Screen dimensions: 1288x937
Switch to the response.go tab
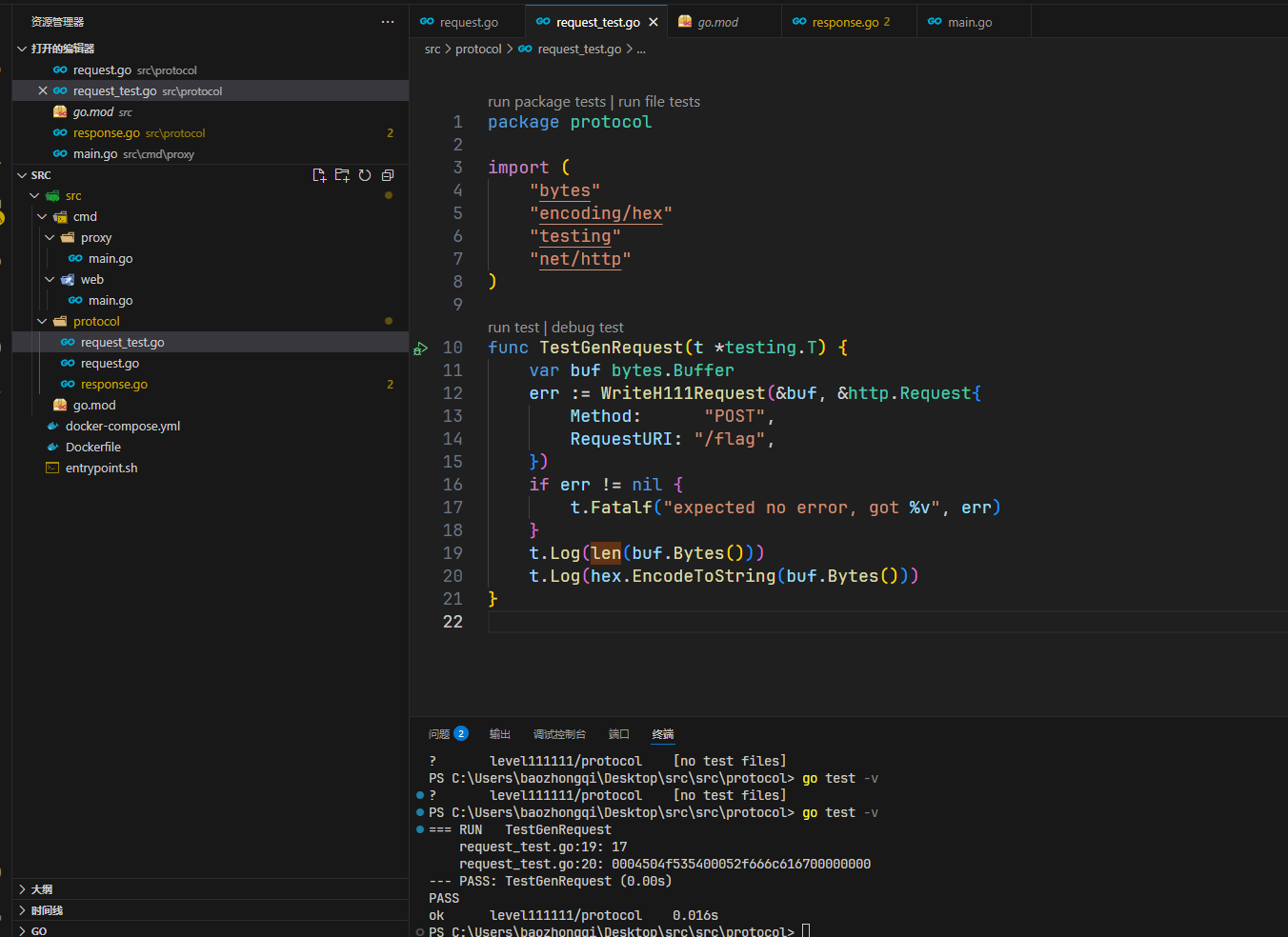coord(844,22)
